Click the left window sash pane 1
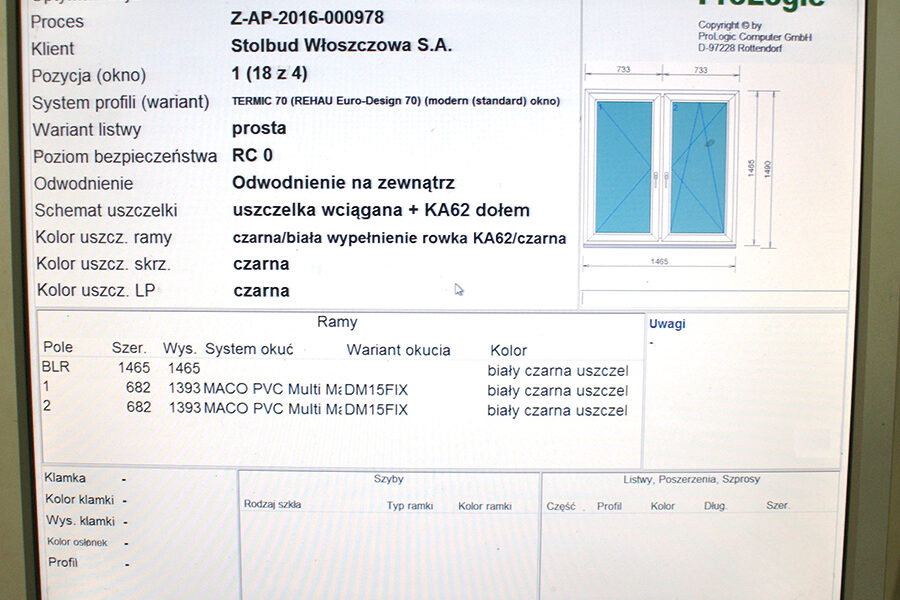The image size is (900, 600). pos(623,167)
